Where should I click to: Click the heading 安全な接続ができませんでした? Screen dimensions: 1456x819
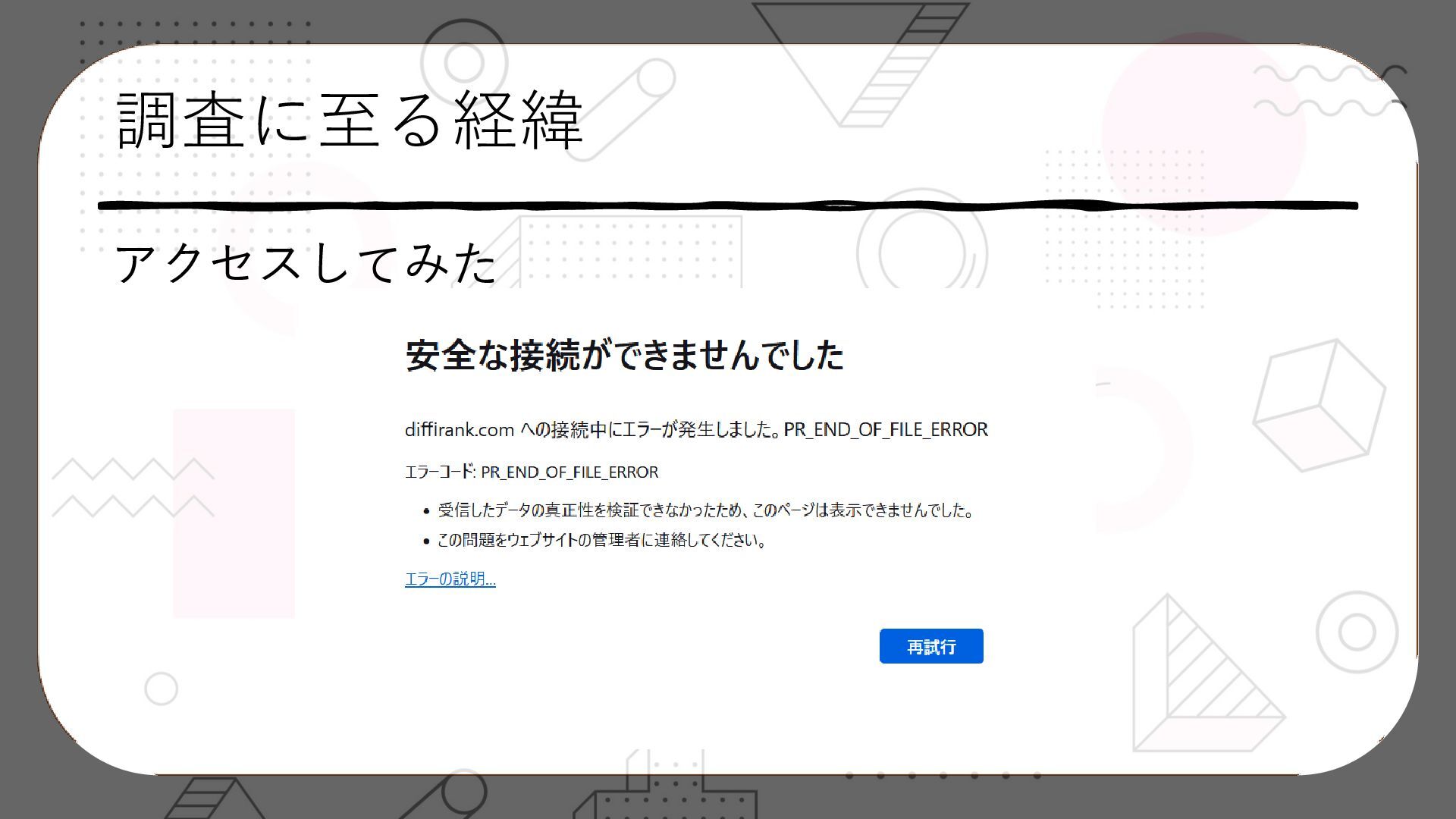(x=624, y=355)
